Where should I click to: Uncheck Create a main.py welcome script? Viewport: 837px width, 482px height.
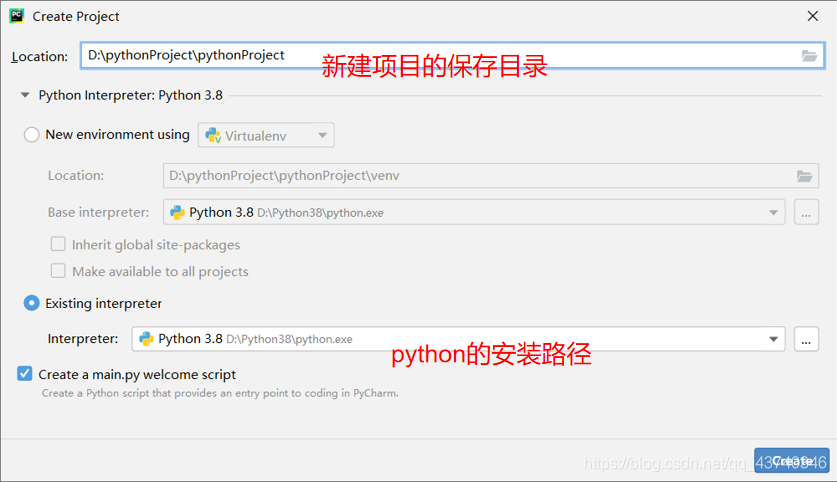25,374
